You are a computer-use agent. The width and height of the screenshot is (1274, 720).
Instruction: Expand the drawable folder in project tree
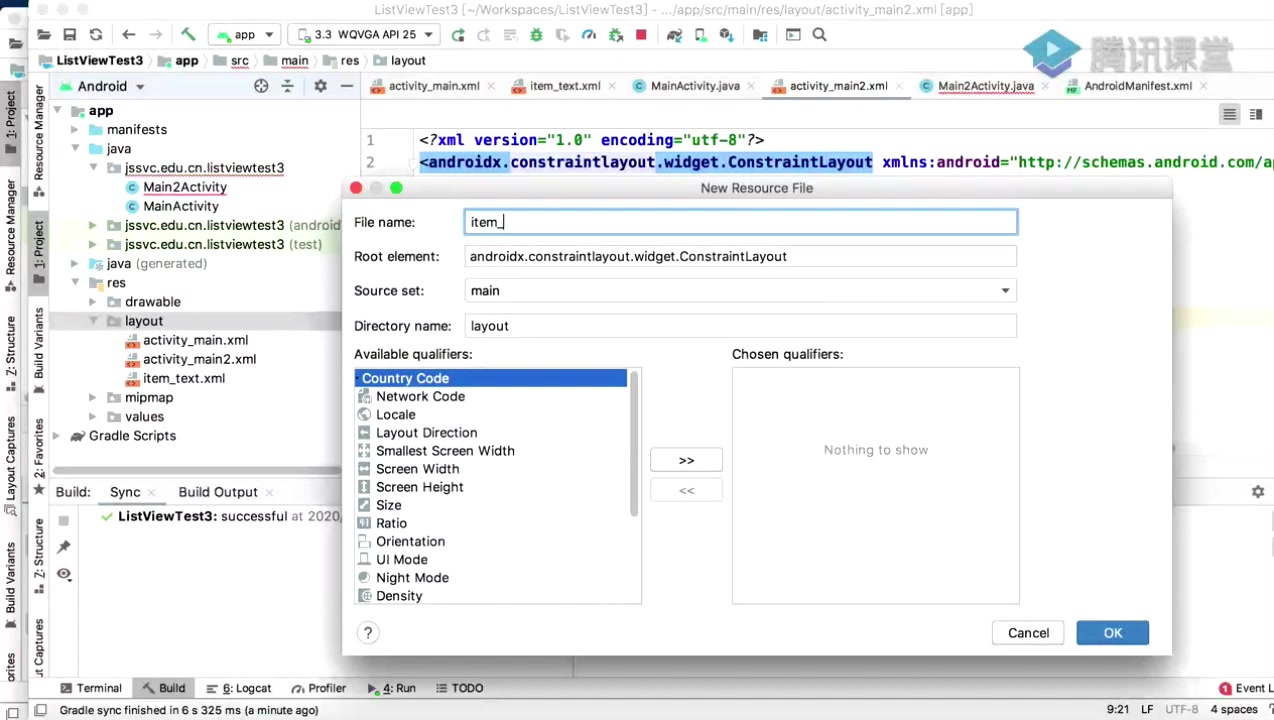point(93,302)
